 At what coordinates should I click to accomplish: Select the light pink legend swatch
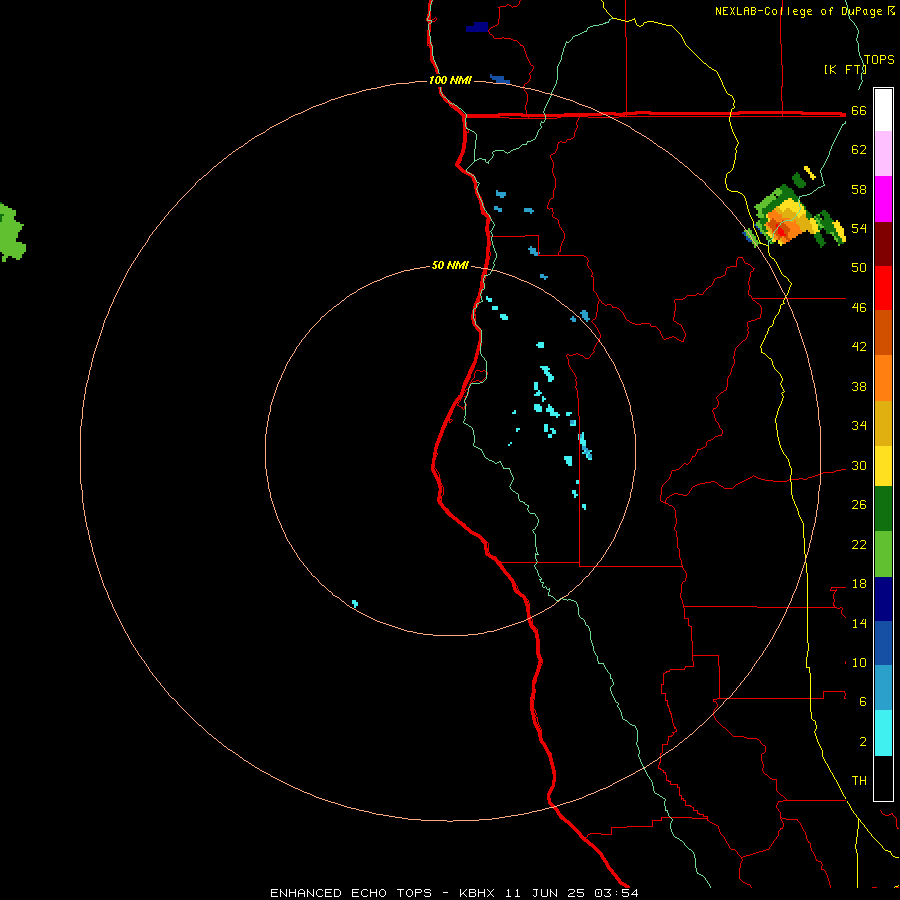pyautogui.click(x=883, y=153)
